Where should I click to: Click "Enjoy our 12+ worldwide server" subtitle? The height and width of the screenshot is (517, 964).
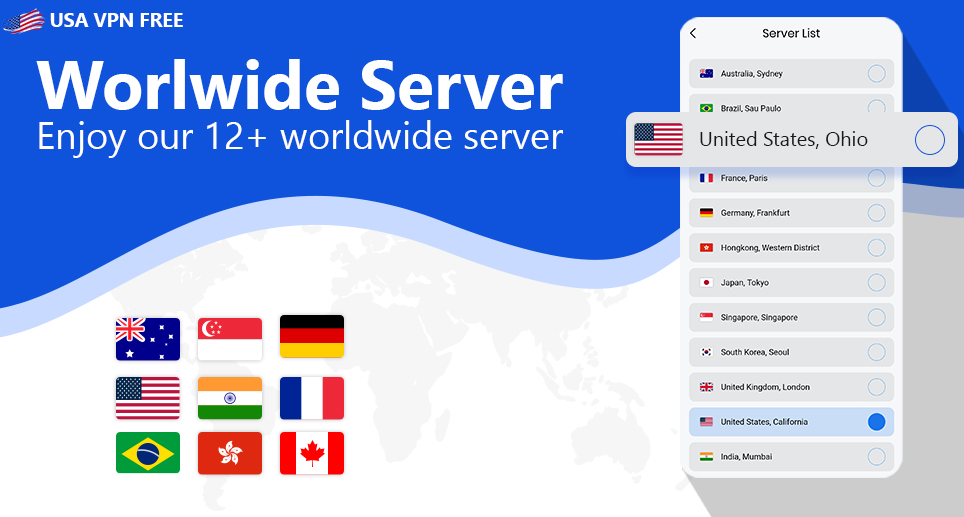point(300,136)
